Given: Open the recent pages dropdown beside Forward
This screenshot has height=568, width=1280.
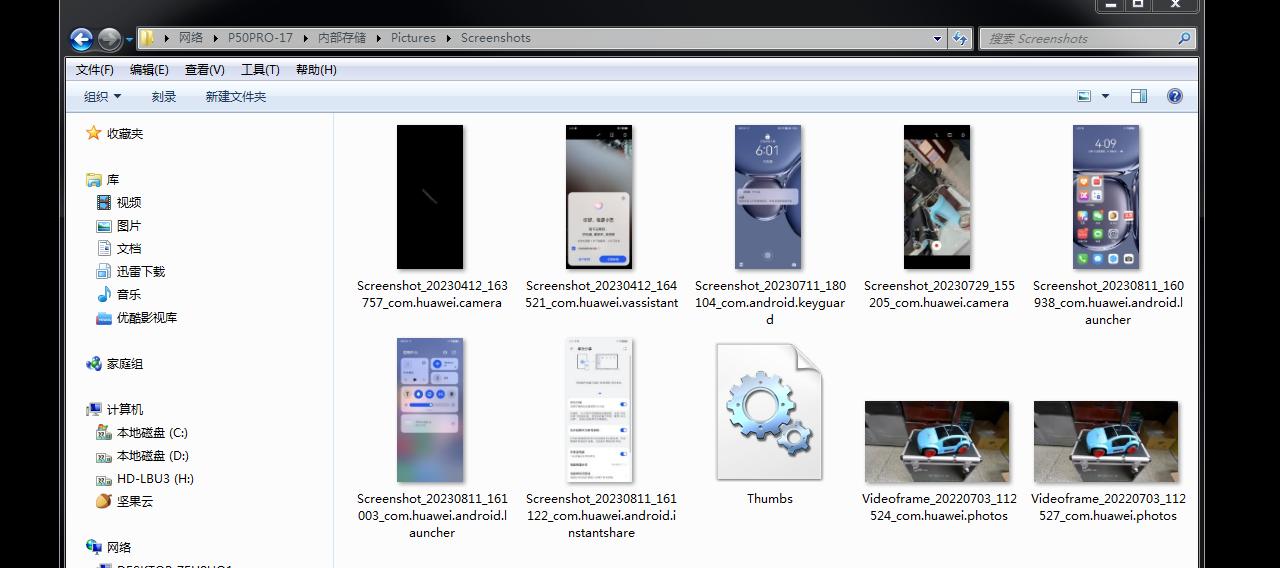Looking at the screenshot, I should coord(130,40).
